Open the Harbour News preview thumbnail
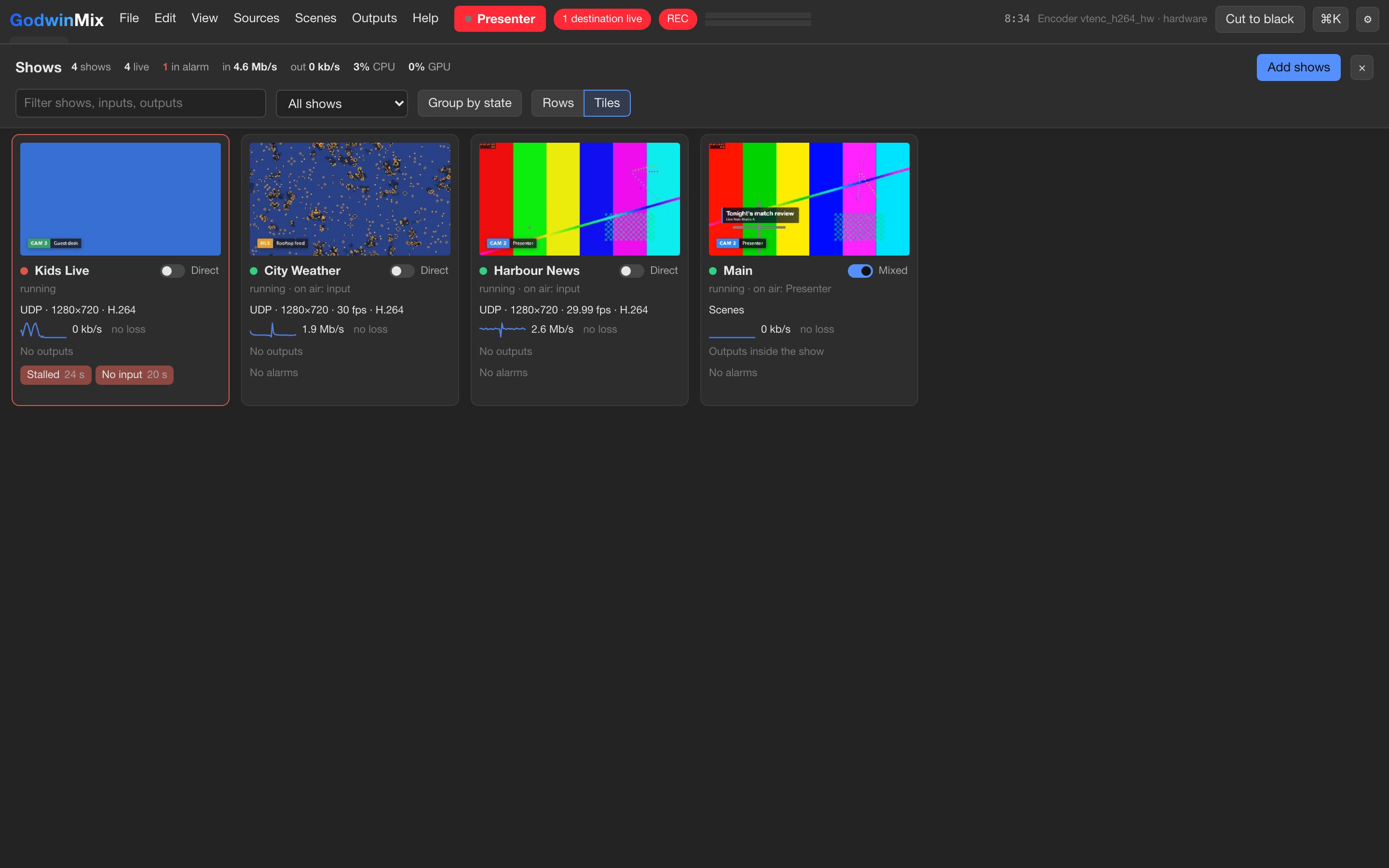Image resolution: width=1389 pixels, height=868 pixels. pos(580,199)
